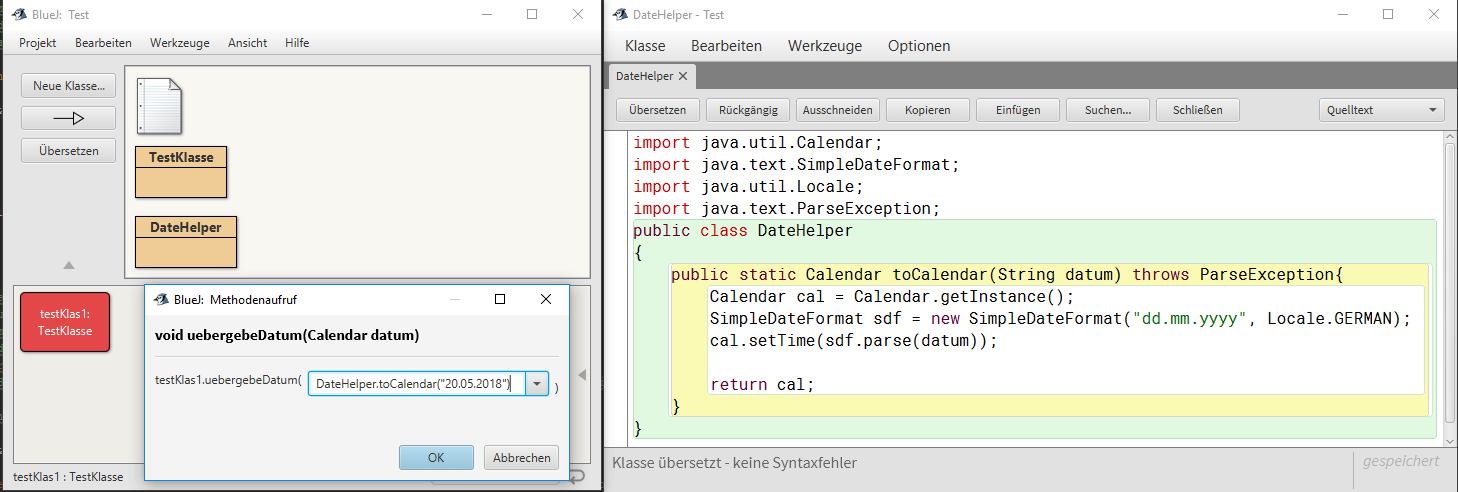
Task: Select the inheritance arrow tool
Action: [68, 118]
